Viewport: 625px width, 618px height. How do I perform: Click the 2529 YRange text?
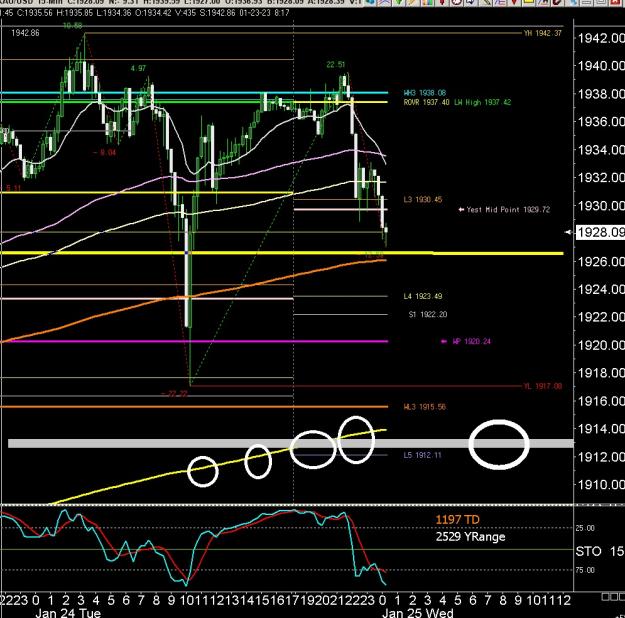470,537
